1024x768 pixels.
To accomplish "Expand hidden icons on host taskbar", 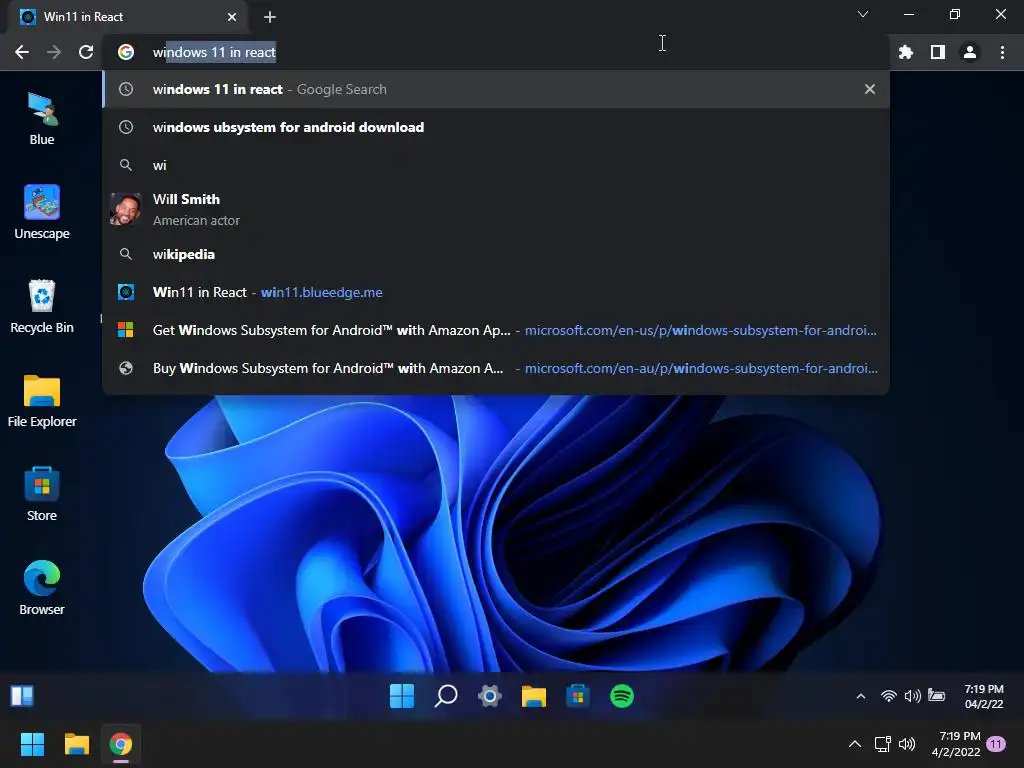I will click(x=854, y=744).
